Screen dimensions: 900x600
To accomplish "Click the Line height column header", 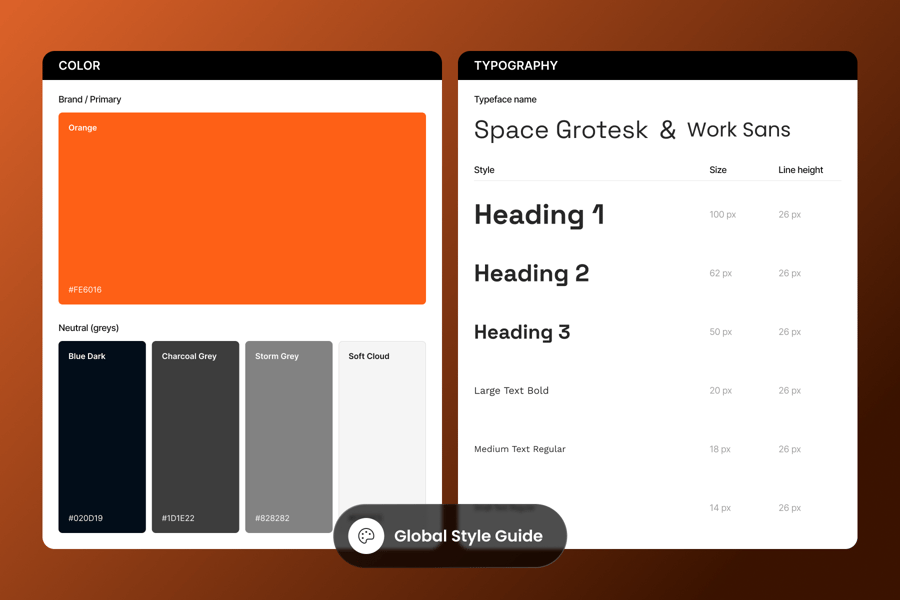I will click(800, 170).
